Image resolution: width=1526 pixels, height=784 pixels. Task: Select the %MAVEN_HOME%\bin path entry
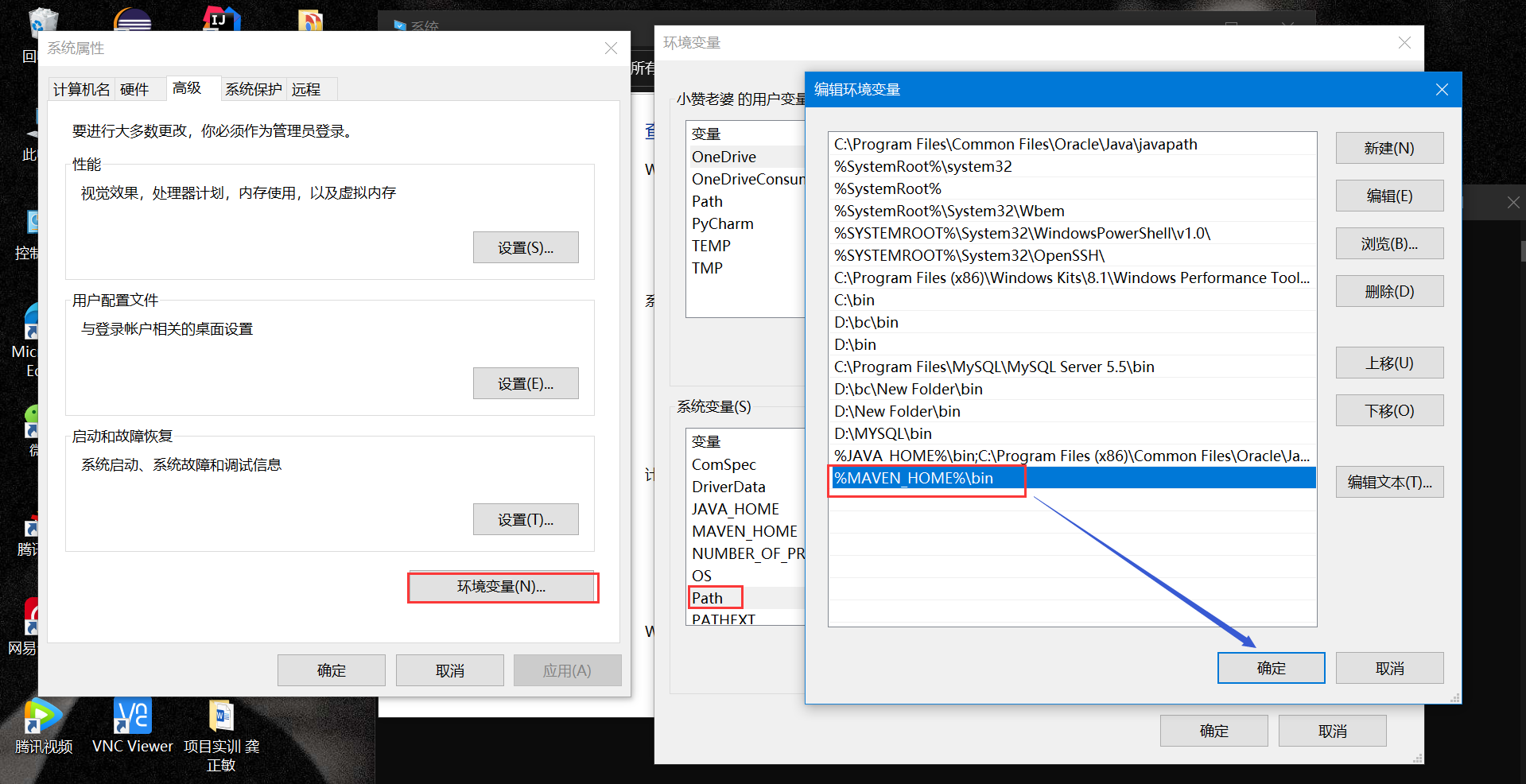point(1072,478)
